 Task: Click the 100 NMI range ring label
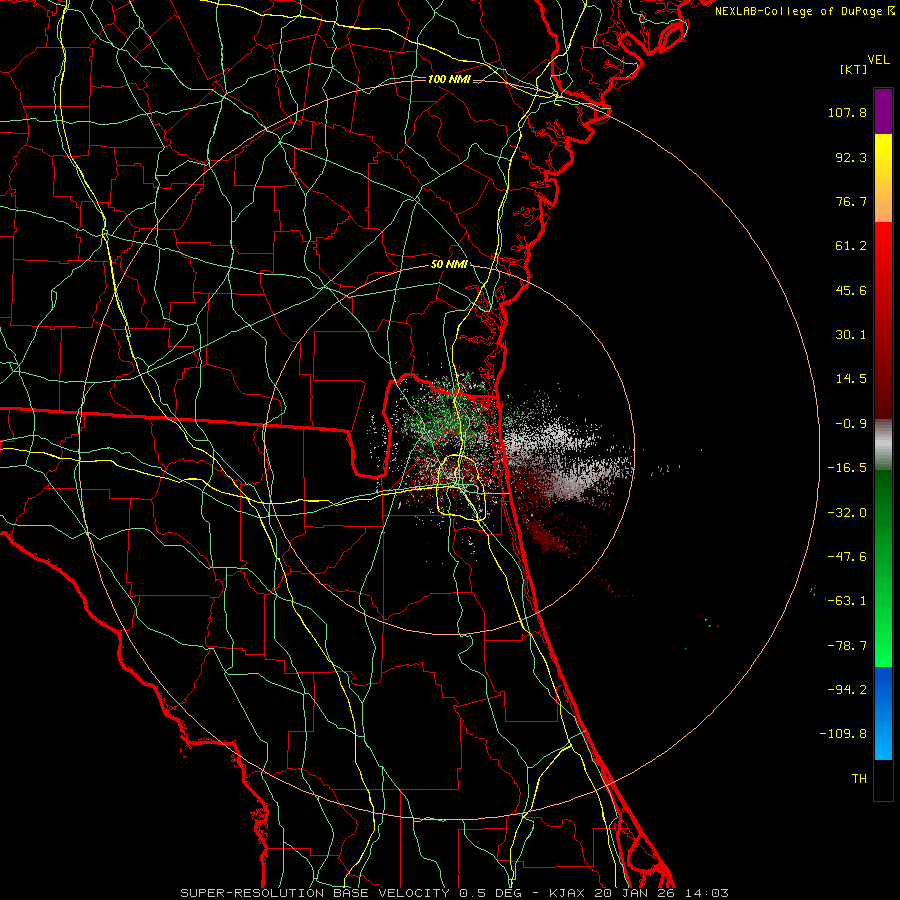pyautogui.click(x=449, y=79)
